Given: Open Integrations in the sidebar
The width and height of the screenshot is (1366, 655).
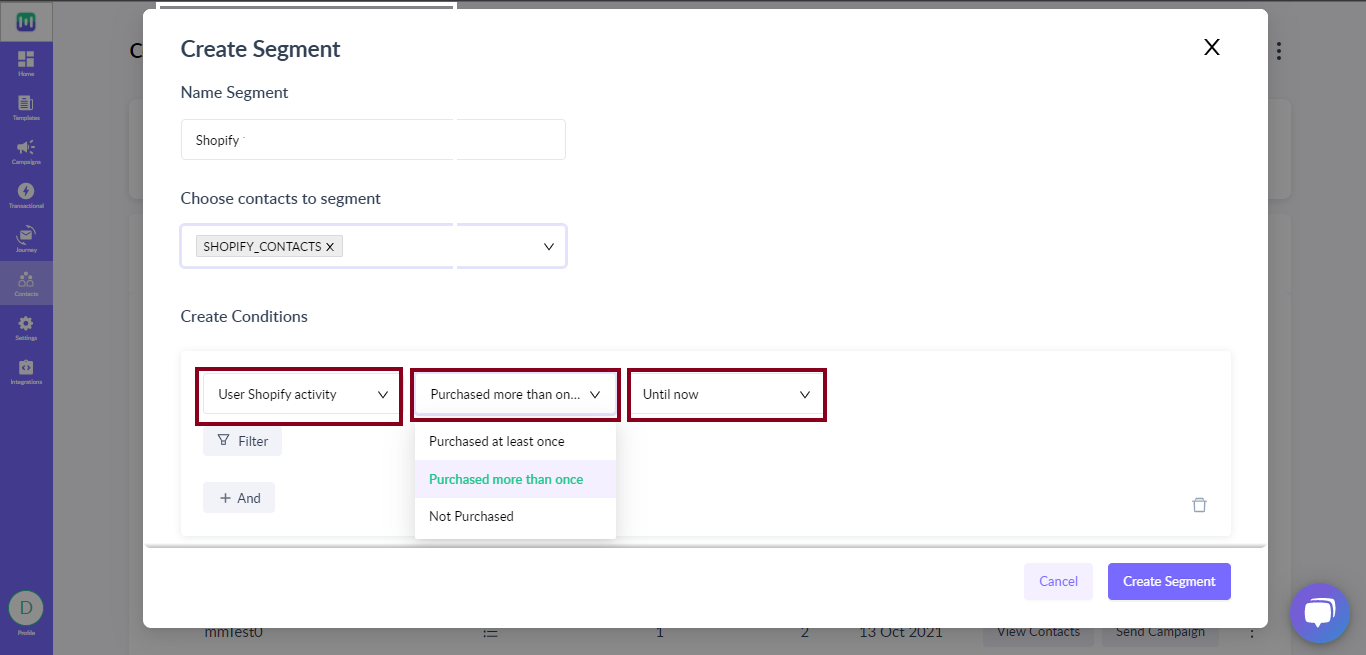Looking at the screenshot, I should point(26,372).
